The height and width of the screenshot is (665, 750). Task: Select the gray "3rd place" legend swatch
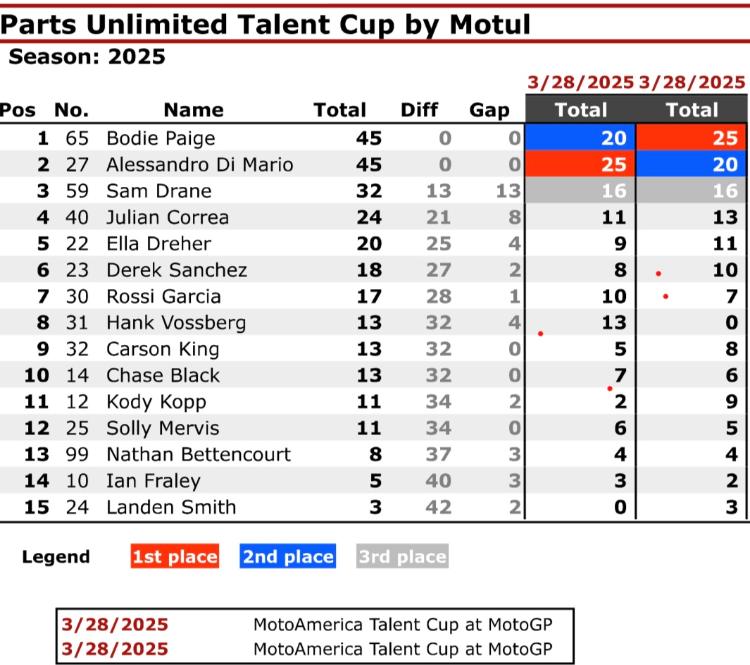[401, 557]
